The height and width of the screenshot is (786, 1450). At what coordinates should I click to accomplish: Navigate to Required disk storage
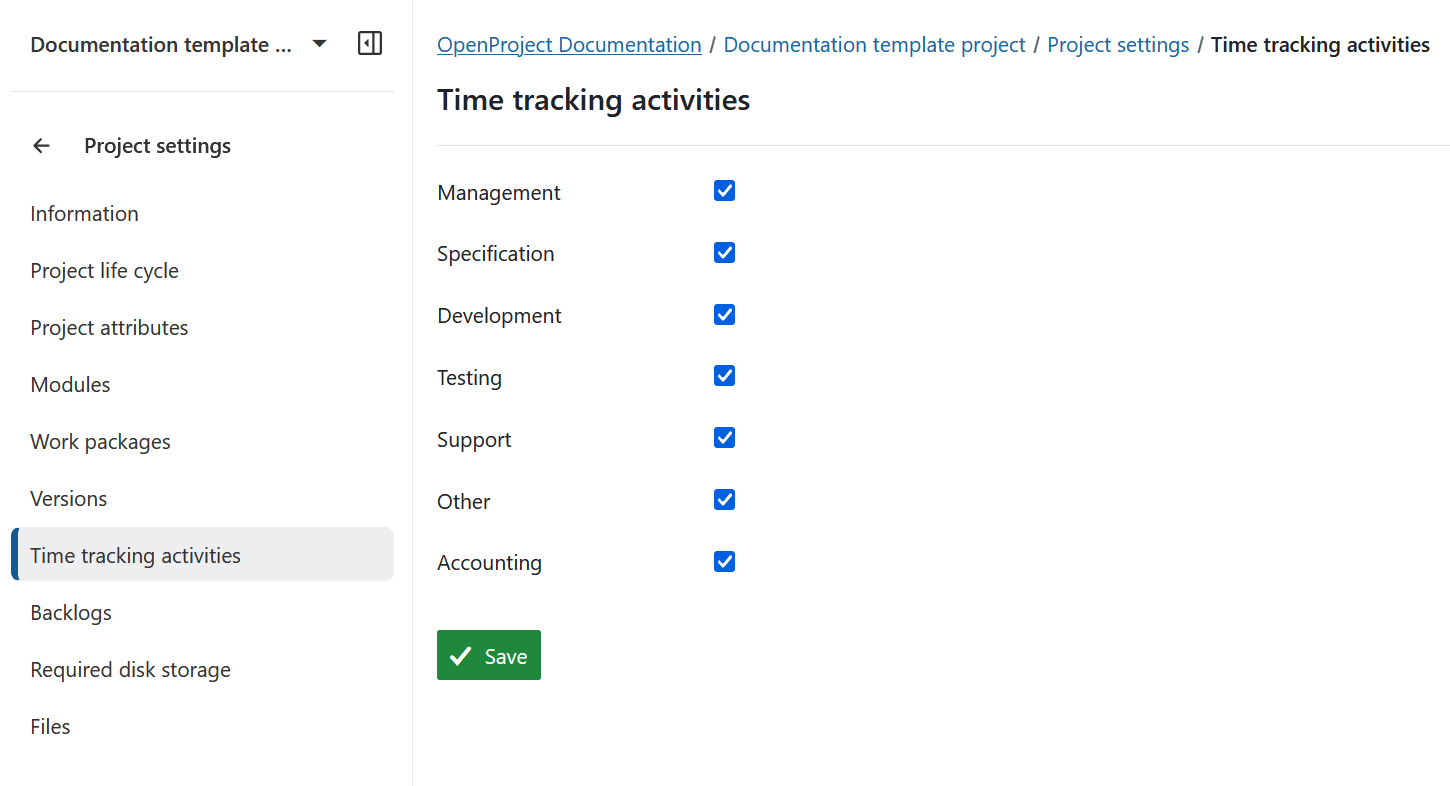130,669
